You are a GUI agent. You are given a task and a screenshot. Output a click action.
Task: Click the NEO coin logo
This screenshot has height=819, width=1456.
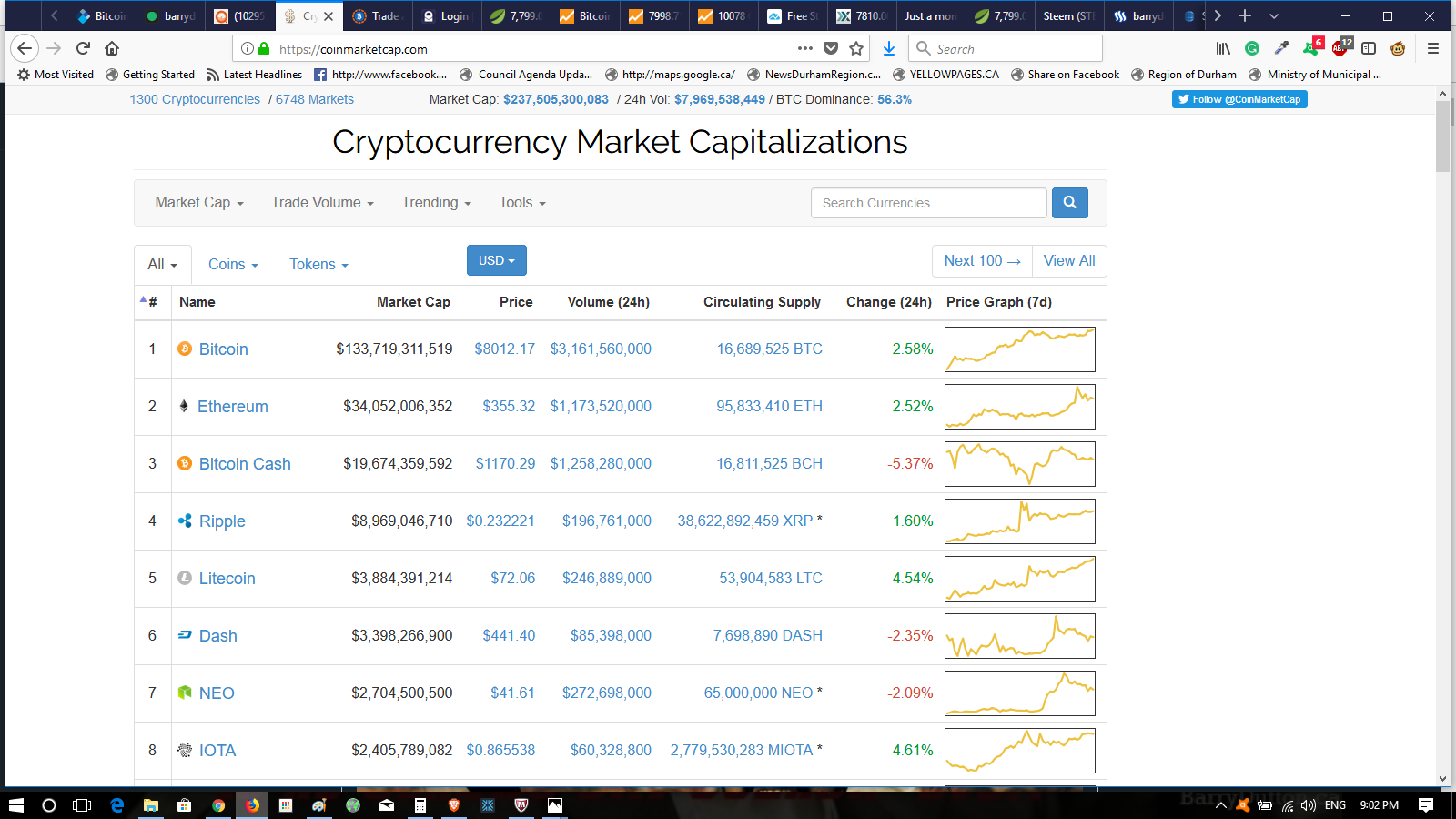(185, 693)
